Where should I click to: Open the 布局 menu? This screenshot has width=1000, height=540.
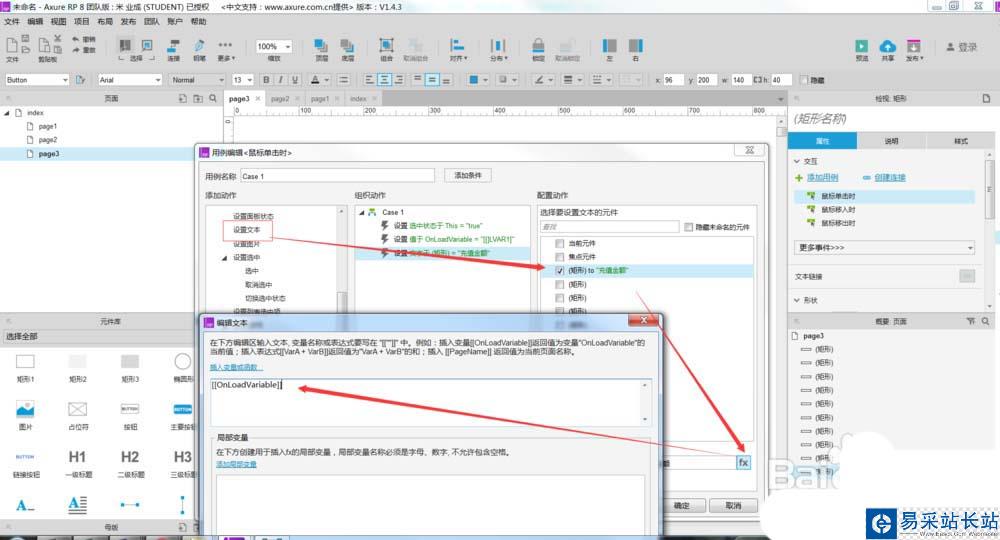(105, 21)
